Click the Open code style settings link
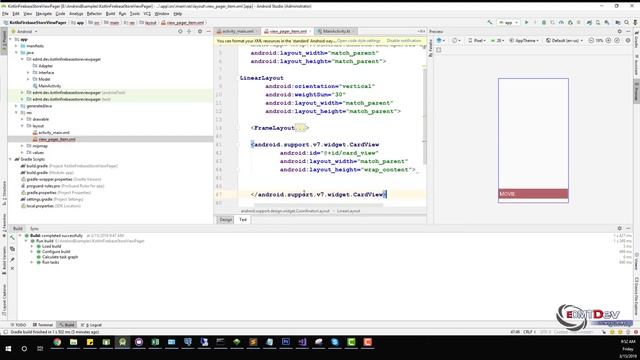The height and width of the screenshot is (360, 640). 359,41
